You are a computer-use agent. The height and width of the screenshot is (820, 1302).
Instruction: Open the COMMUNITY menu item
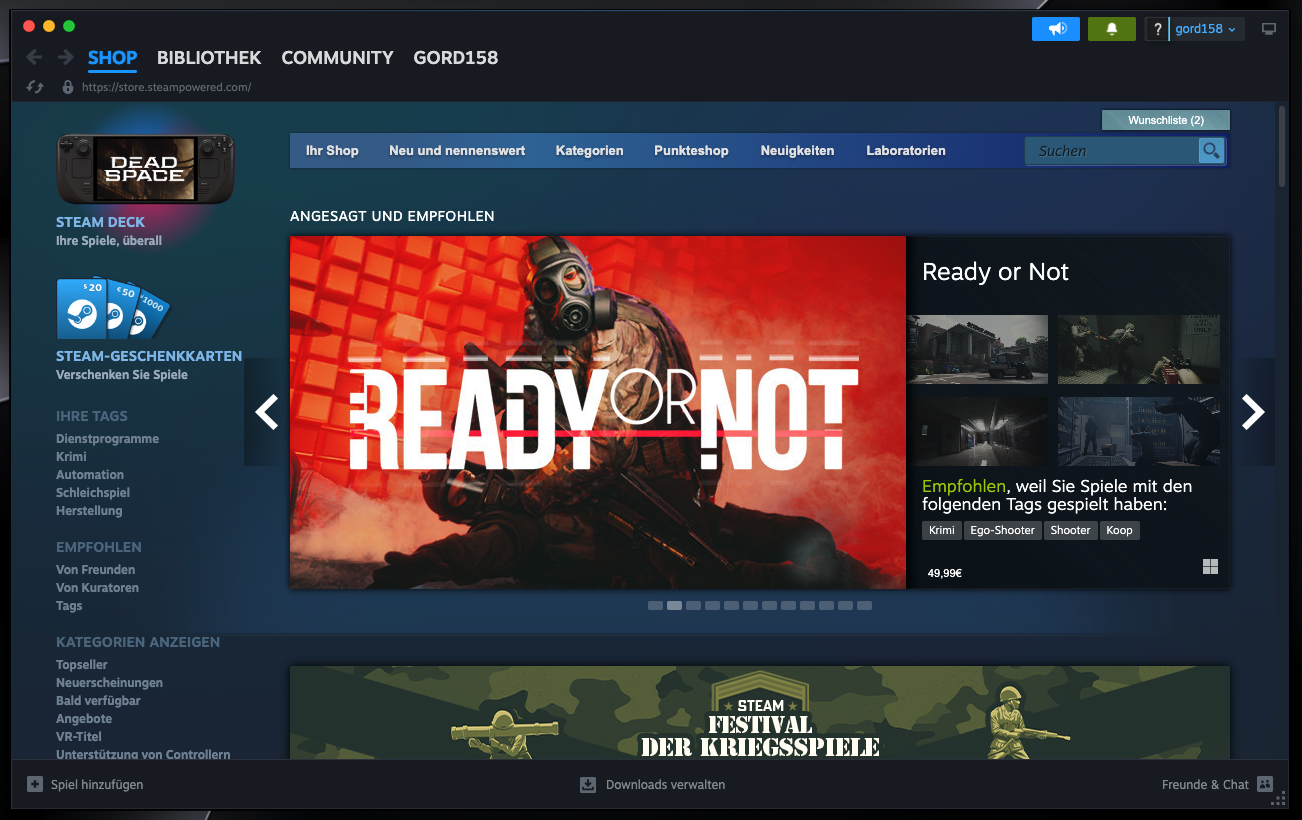[337, 57]
